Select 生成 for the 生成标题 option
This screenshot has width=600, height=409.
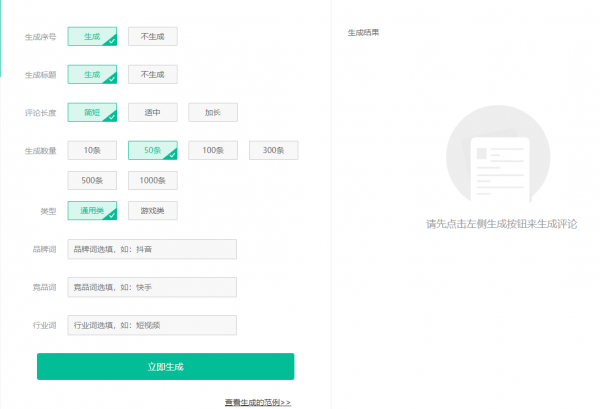pyautogui.click(x=92, y=74)
